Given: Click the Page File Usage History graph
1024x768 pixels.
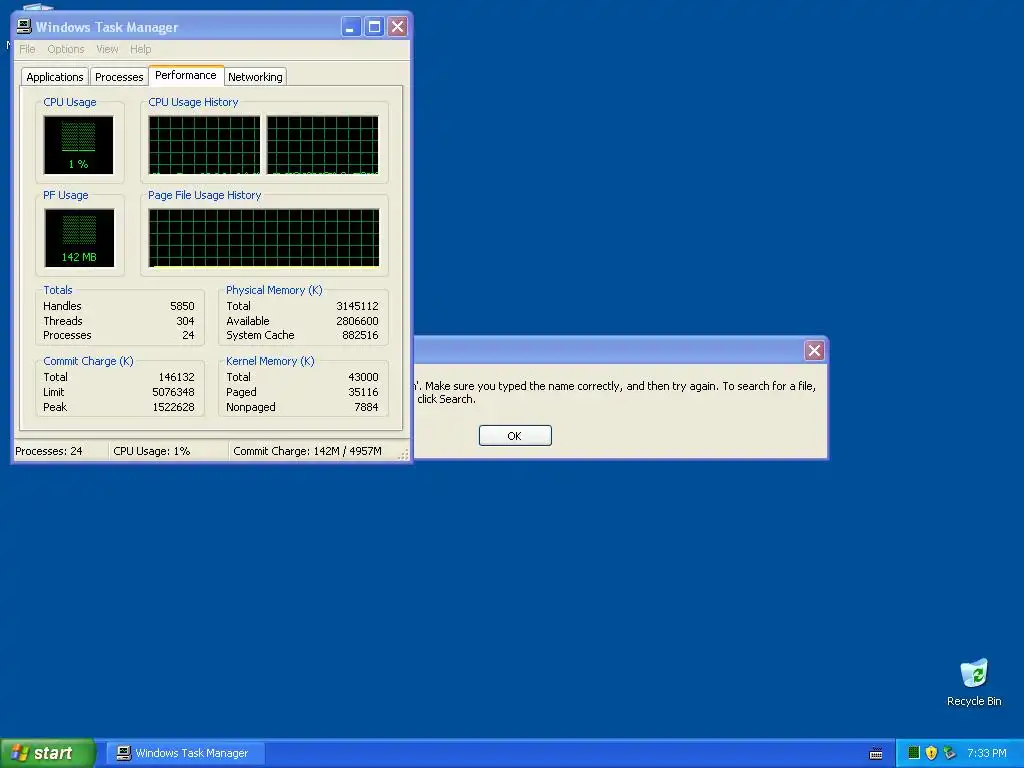Looking at the screenshot, I should pos(264,238).
